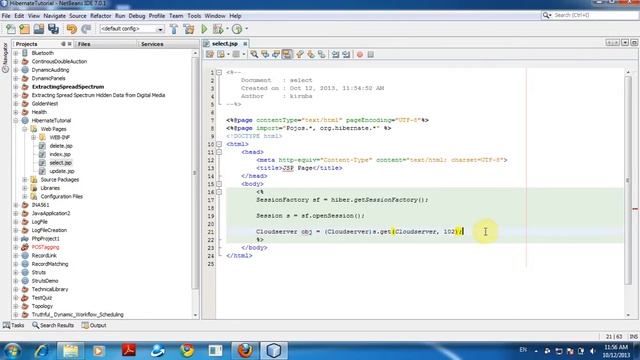Close the select.jsp editor tab
The image size is (640, 360).
click(x=245, y=44)
